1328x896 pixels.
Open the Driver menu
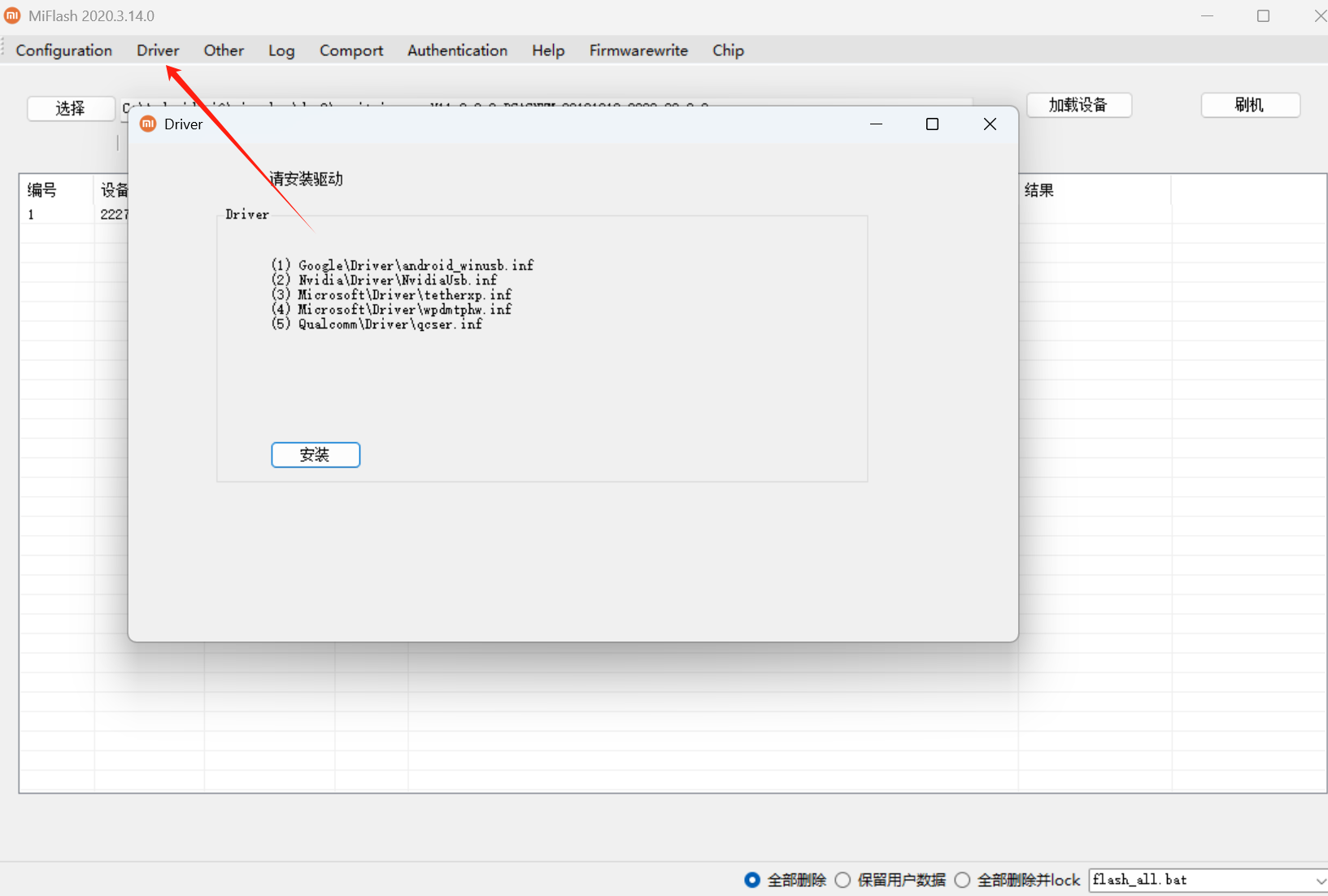[158, 50]
